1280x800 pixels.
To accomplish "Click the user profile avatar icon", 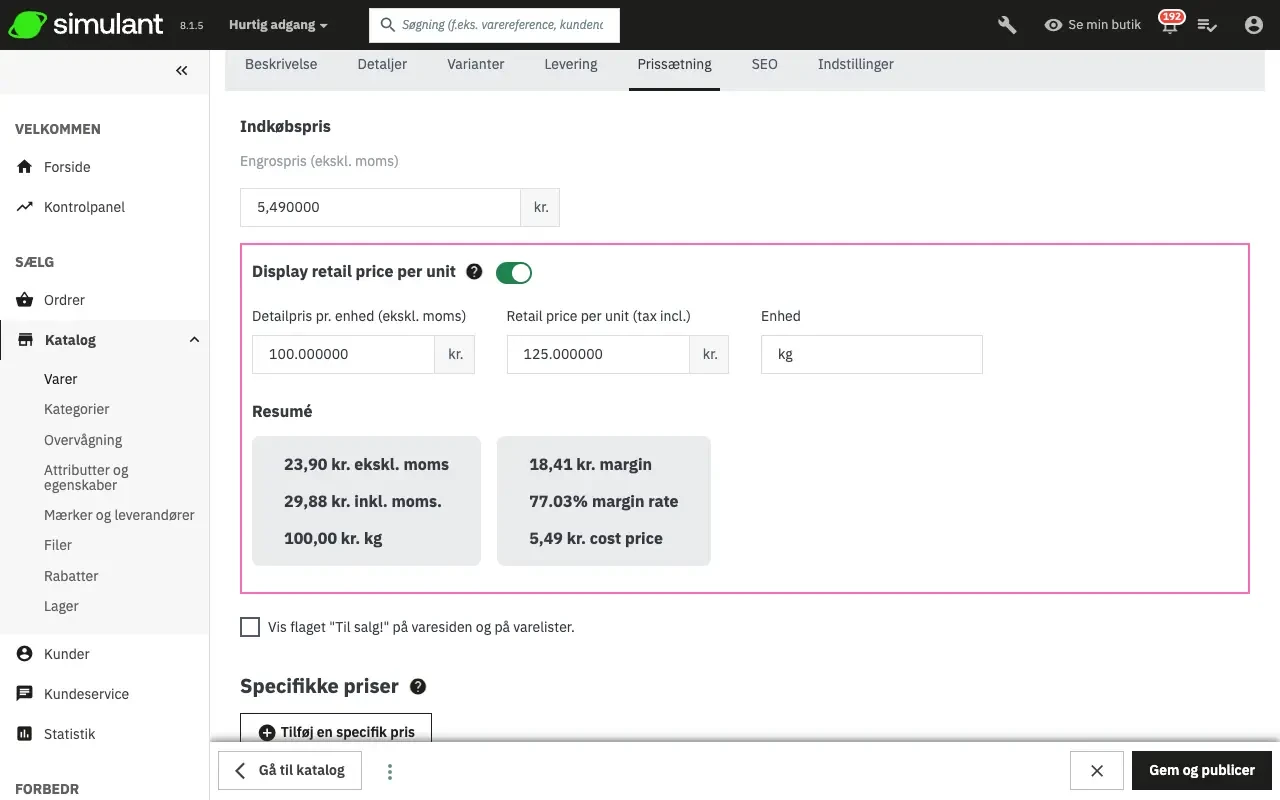I will pyautogui.click(x=1253, y=25).
